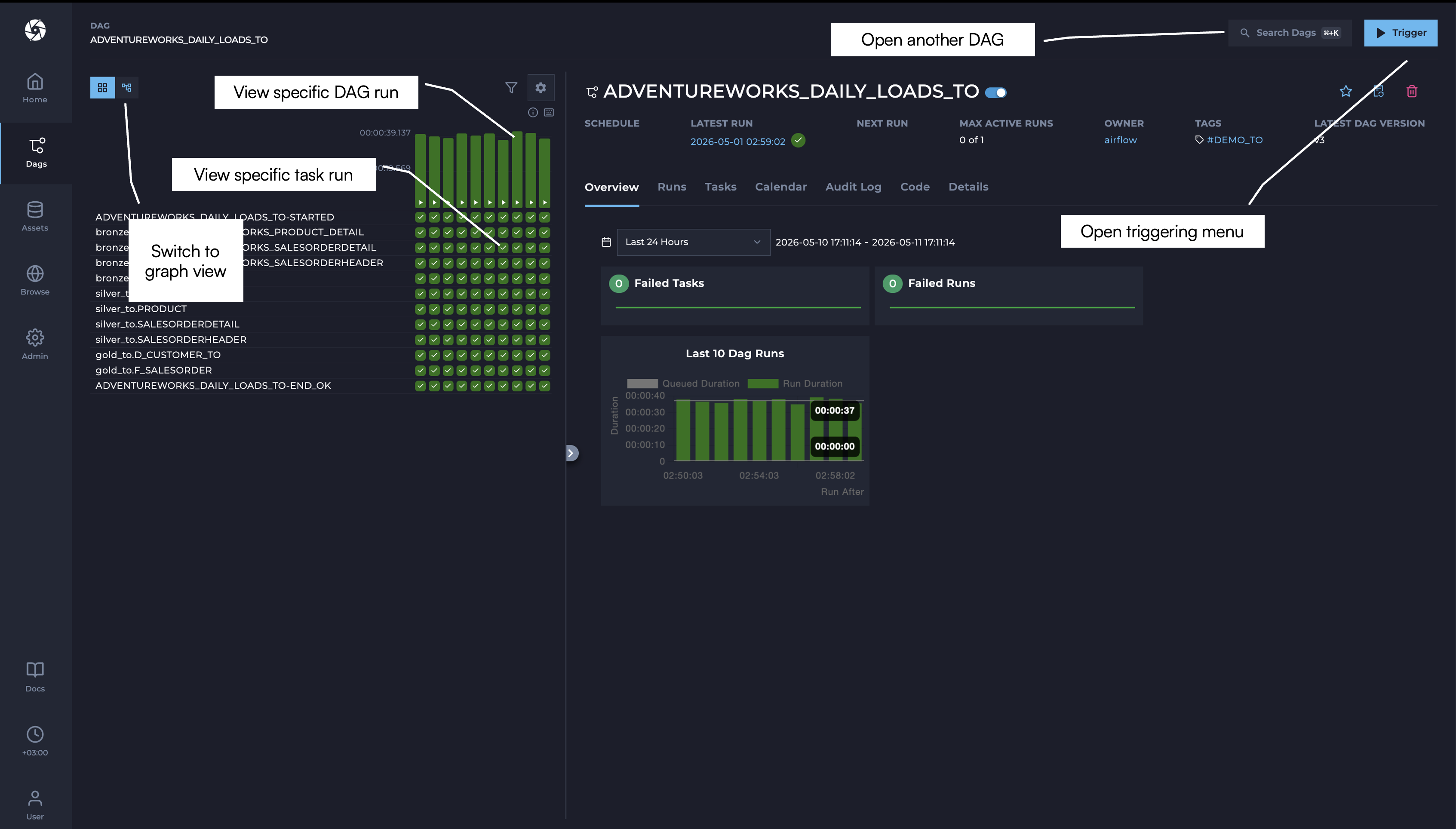
Task: Favorite this DAG with the star icon
Action: [x=1345, y=91]
